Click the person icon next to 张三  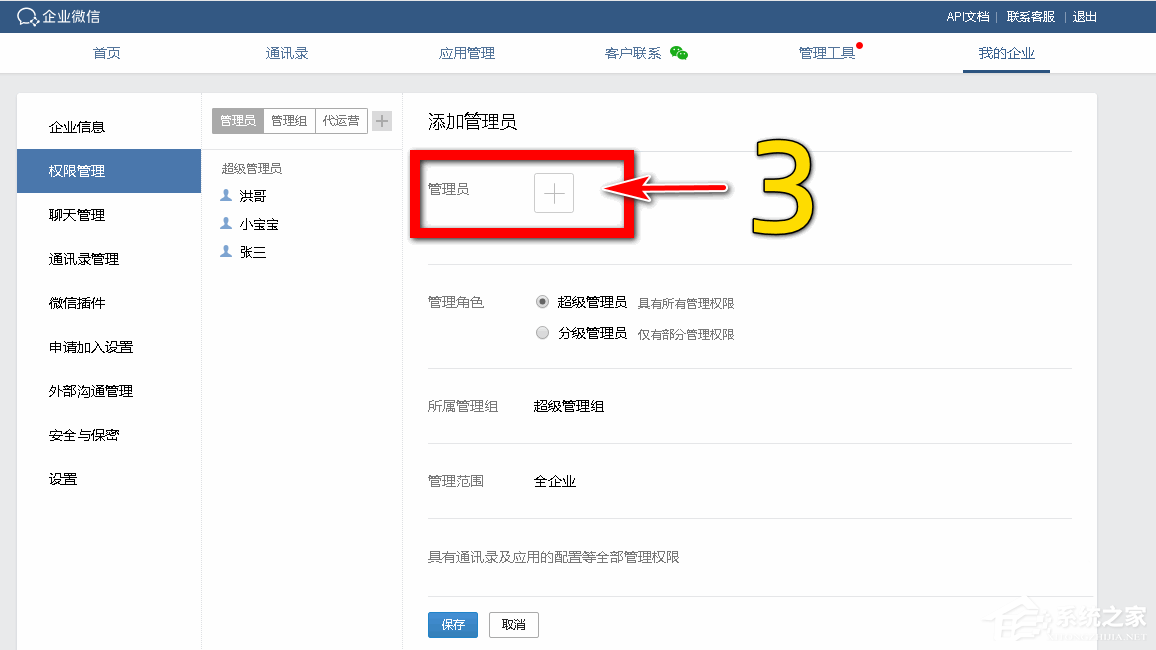point(225,251)
